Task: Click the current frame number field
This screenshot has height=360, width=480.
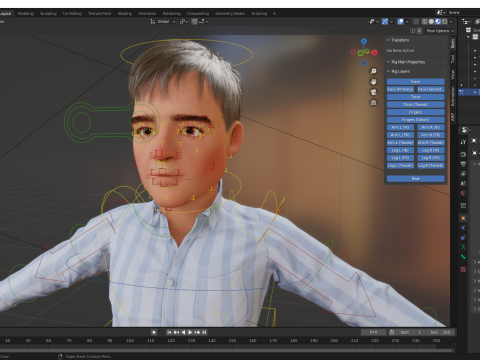Action: pyautogui.click(x=373, y=332)
